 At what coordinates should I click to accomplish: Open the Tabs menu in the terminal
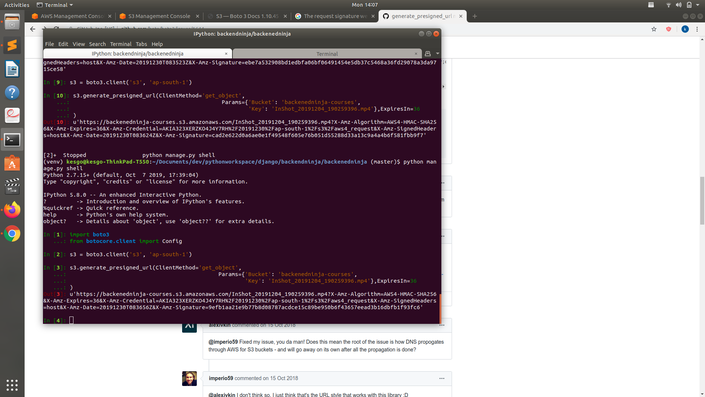[141, 44]
